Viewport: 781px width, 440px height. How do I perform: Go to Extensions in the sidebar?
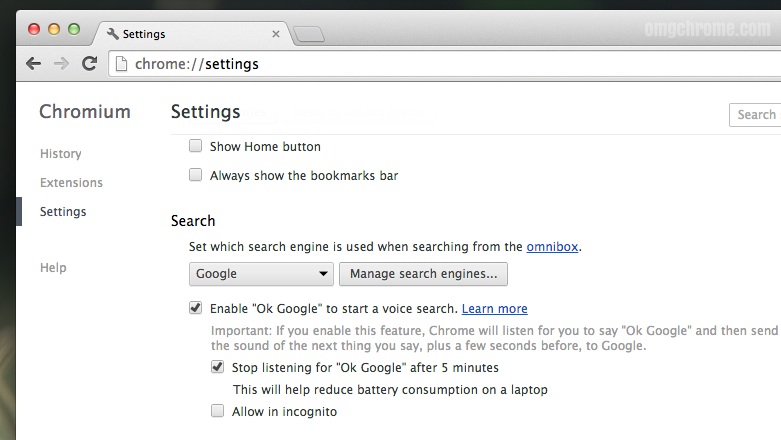71,183
